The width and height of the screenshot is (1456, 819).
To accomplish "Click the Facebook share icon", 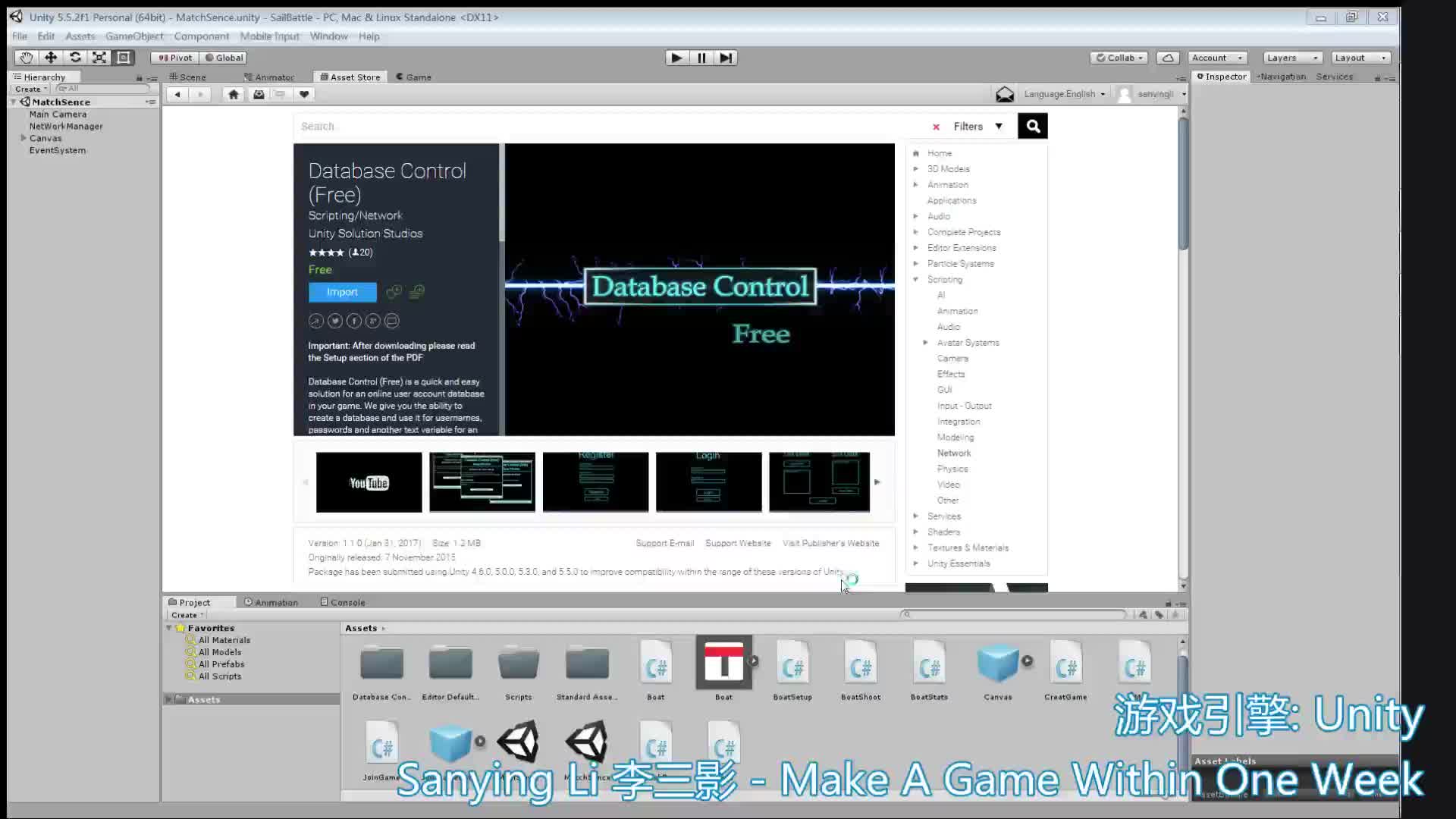I will click(x=354, y=321).
